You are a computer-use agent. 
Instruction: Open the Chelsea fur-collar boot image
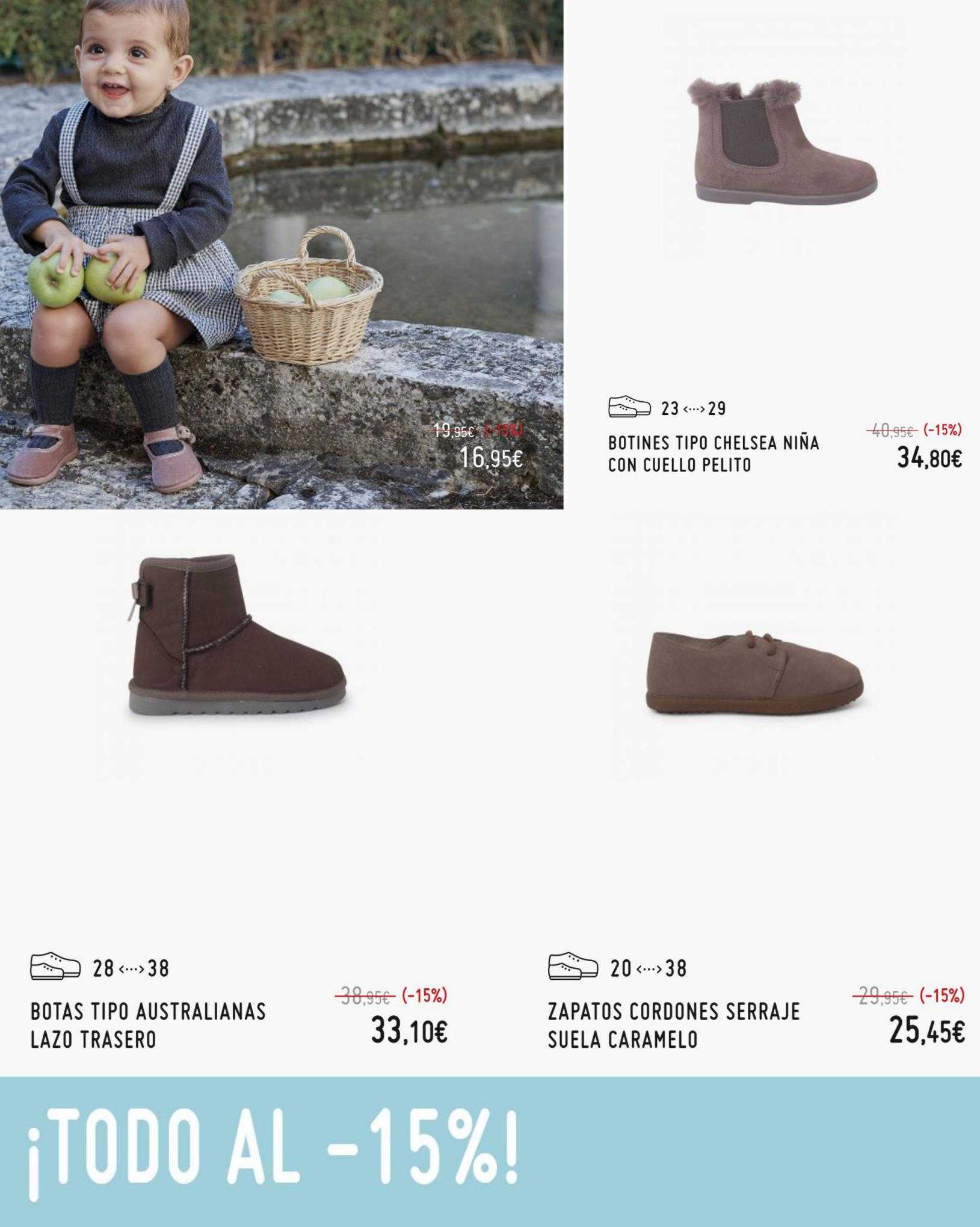click(x=782, y=141)
